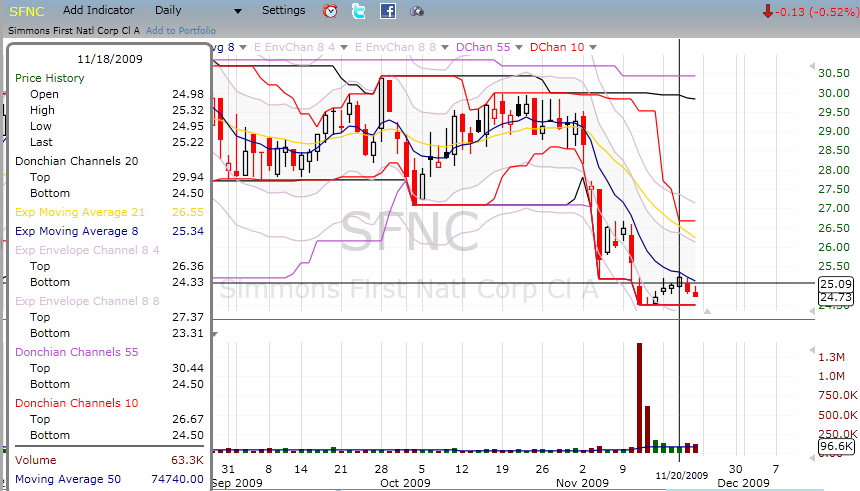Click the Donchian Channels 55 heading
Image resolution: width=860 pixels, height=491 pixels.
point(77,352)
